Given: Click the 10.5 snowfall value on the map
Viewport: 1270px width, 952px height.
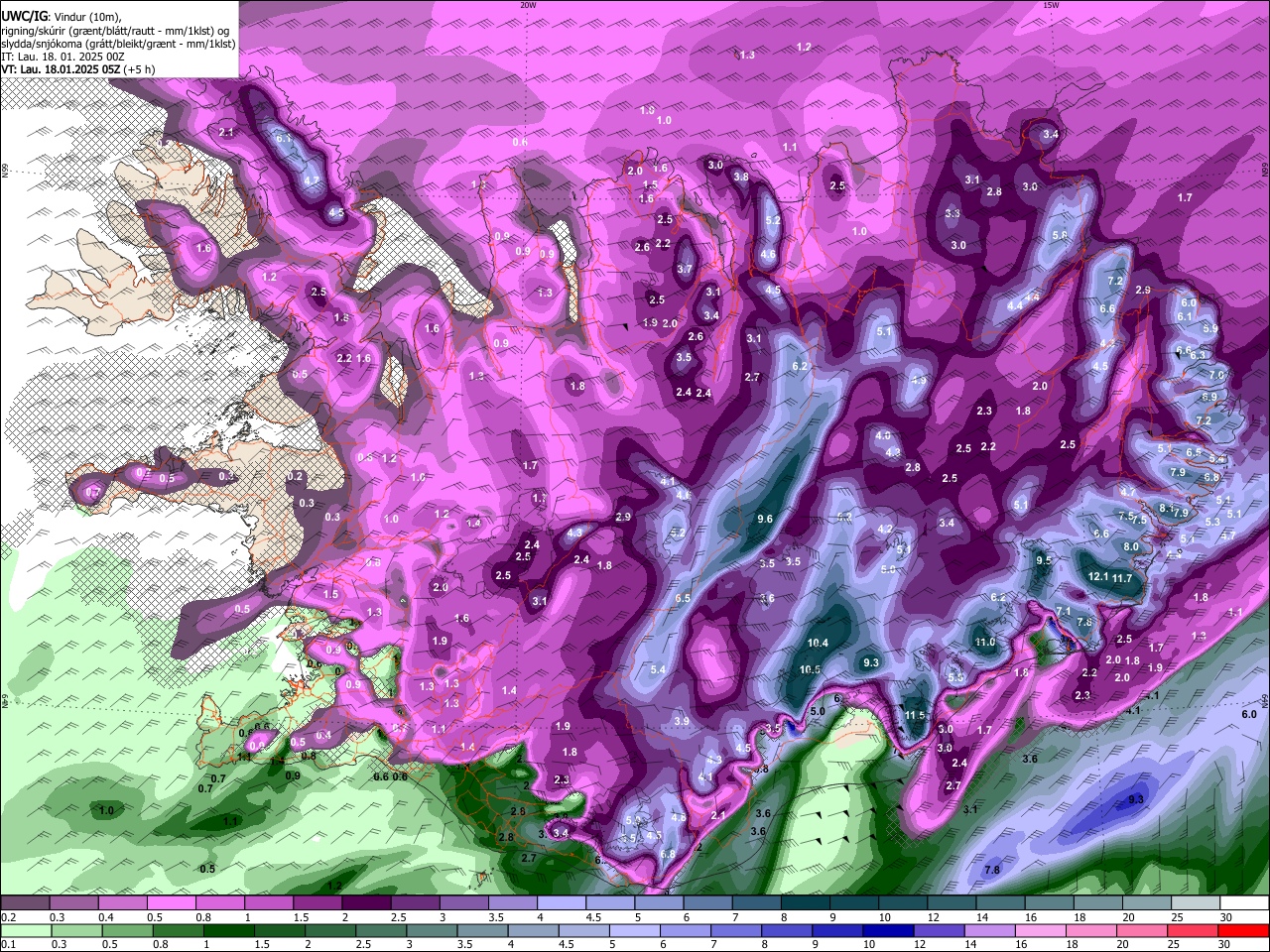Looking at the screenshot, I should tap(811, 669).
